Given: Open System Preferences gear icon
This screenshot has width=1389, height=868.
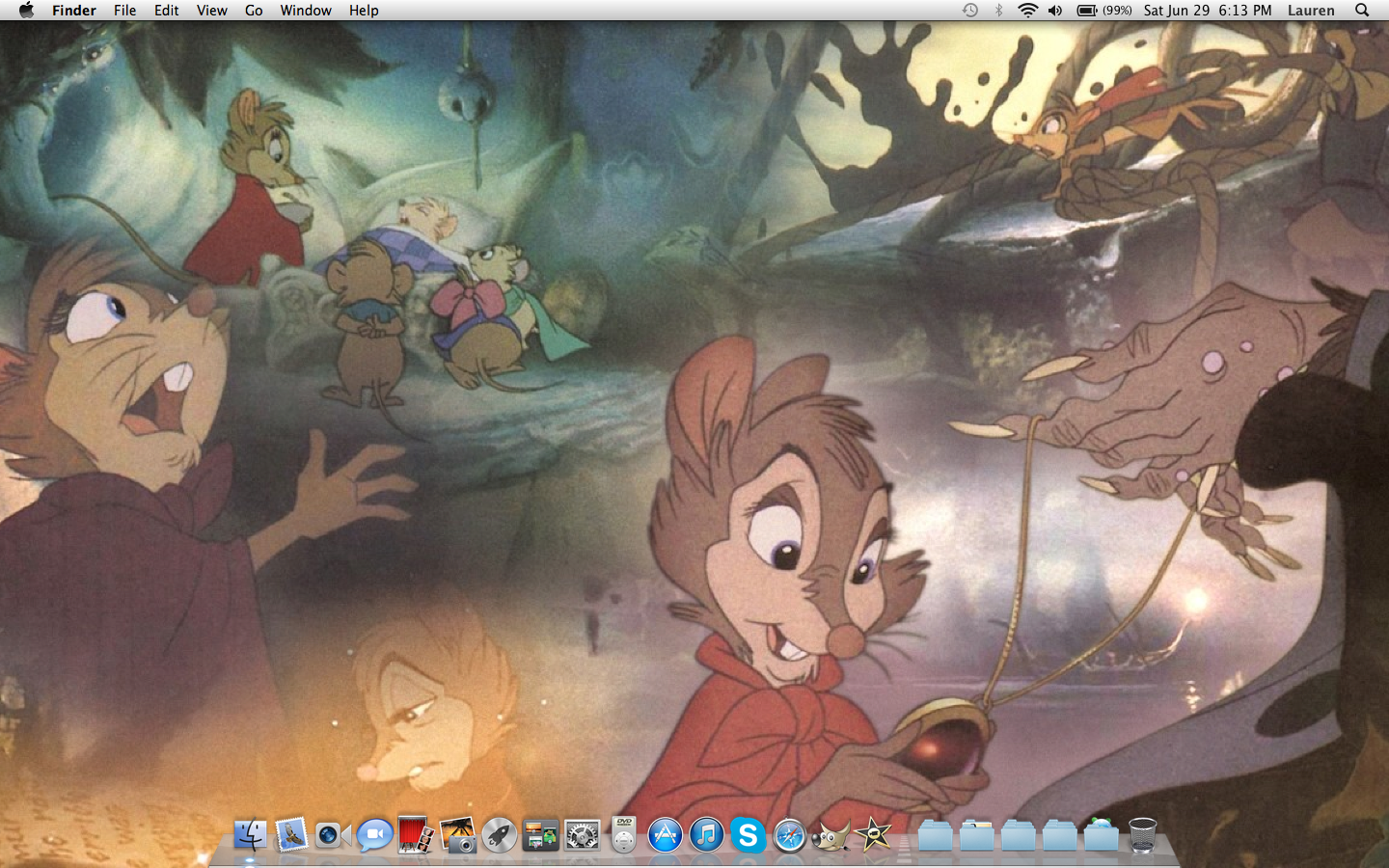Looking at the screenshot, I should coord(583,835).
